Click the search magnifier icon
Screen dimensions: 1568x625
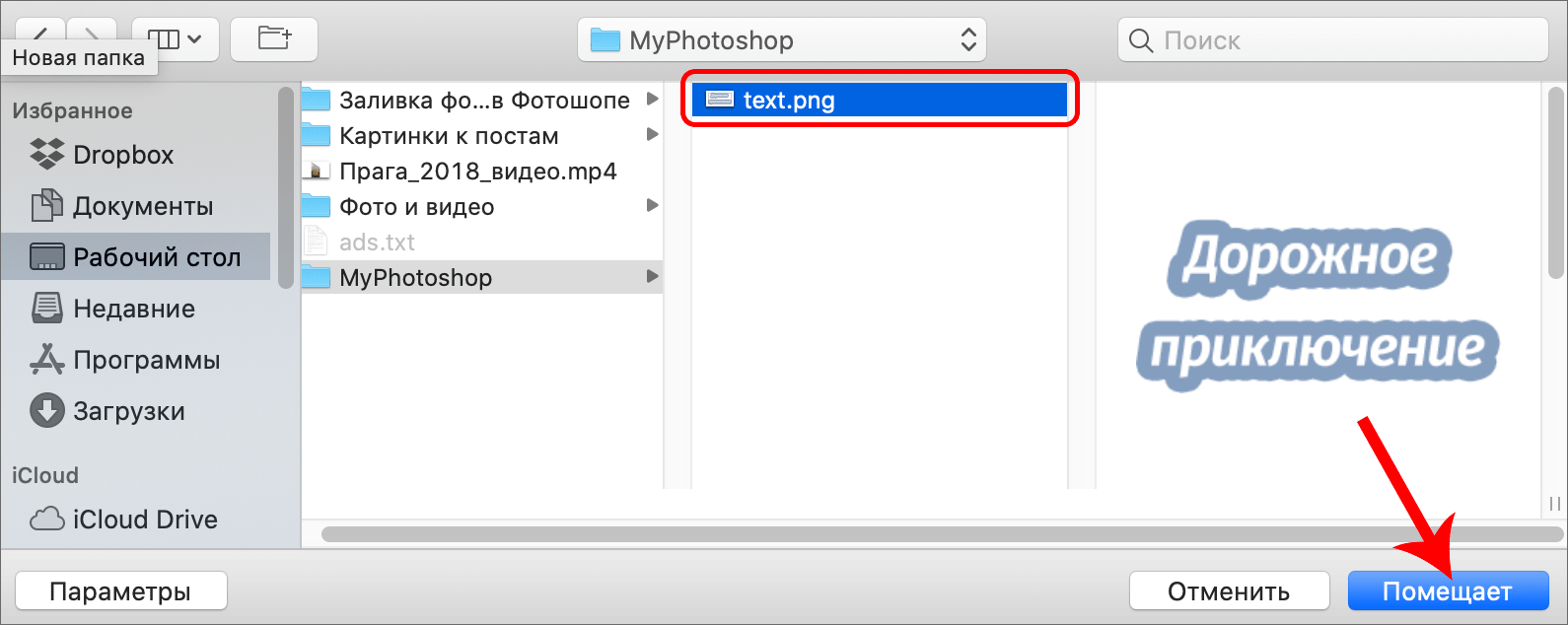1141,40
